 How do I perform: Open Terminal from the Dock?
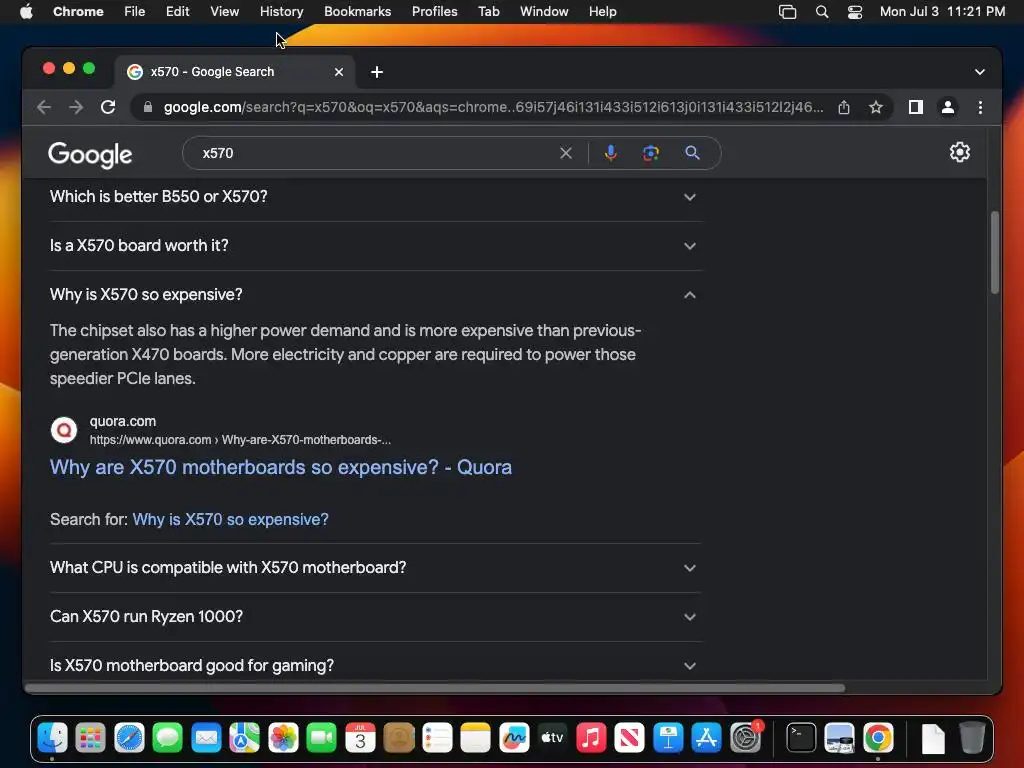(801, 738)
